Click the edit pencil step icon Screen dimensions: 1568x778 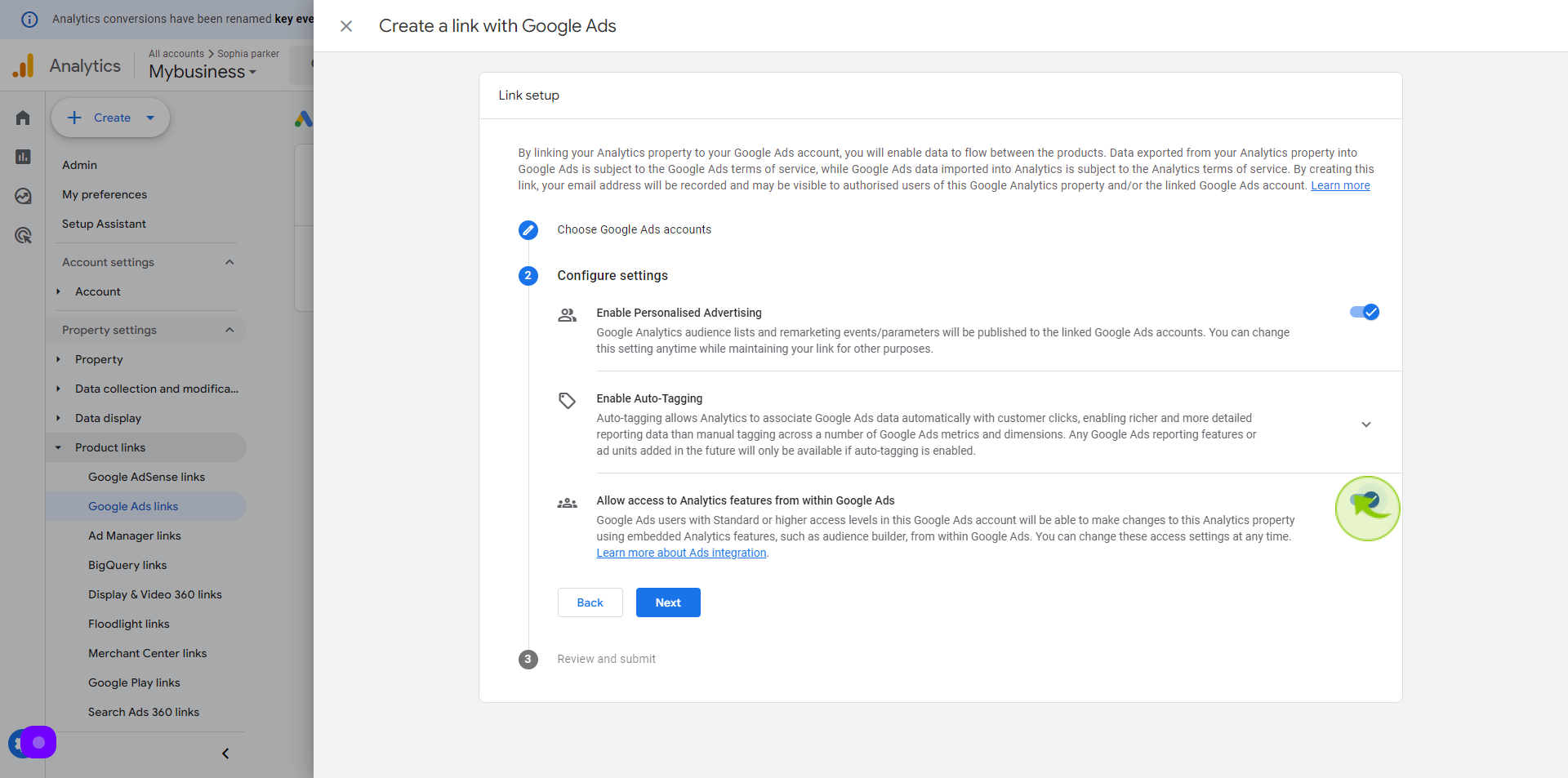(528, 230)
